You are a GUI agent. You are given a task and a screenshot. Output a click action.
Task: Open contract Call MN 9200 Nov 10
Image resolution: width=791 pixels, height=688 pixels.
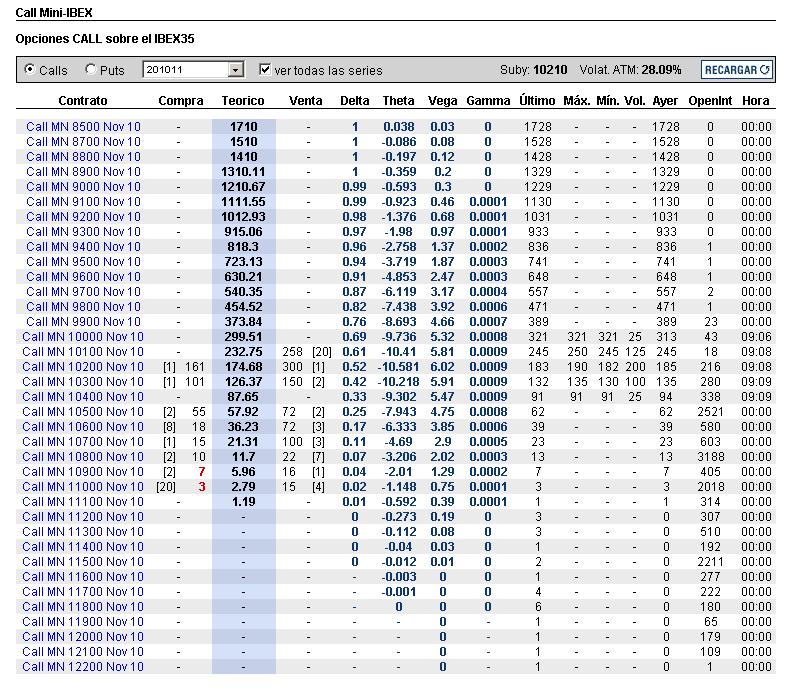tap(83, 216)
